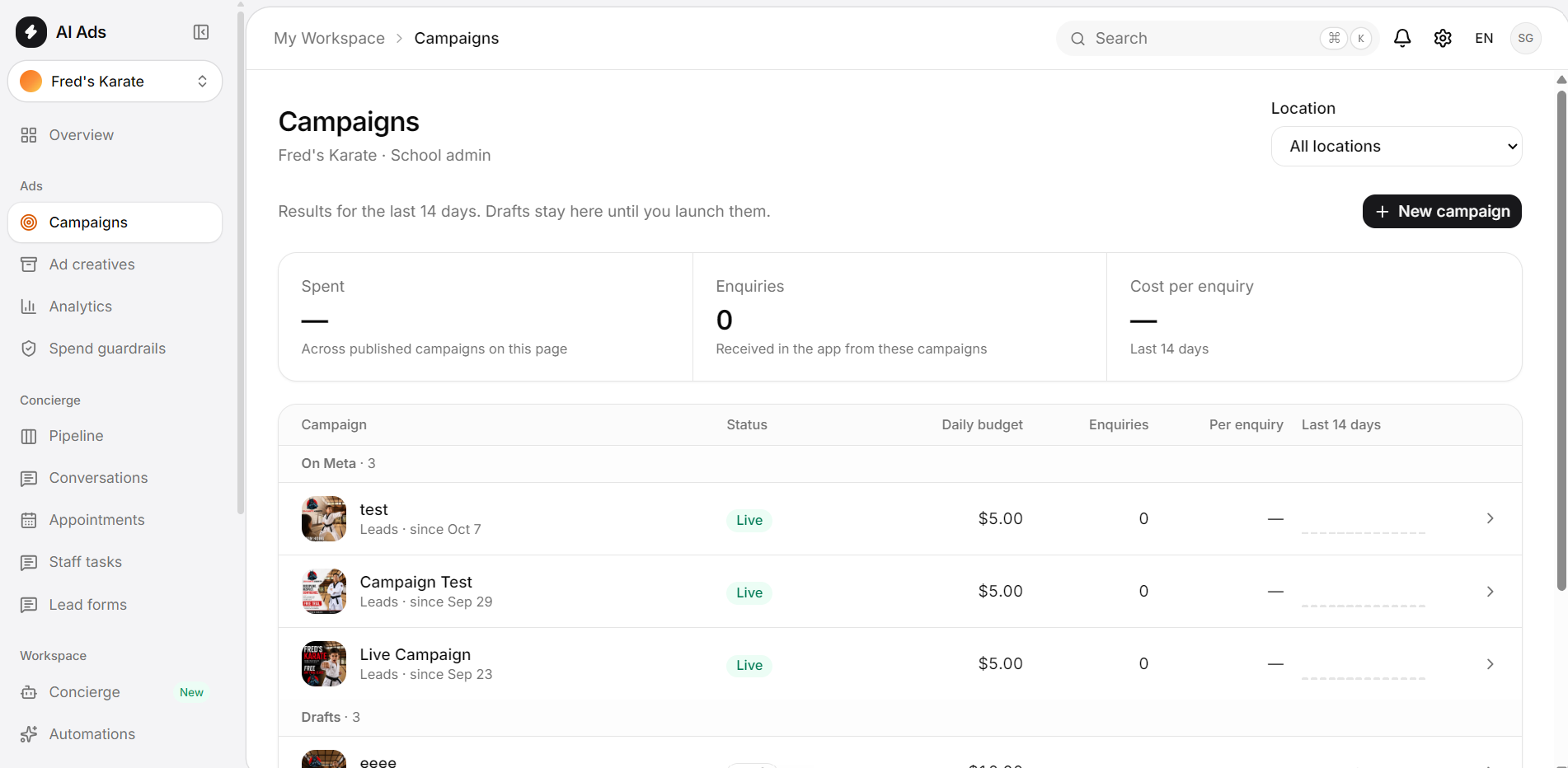Click Live badge on Campaign Test row
Screen dimensions: 1568x768
pyautogui.click(x=749, y=592)
